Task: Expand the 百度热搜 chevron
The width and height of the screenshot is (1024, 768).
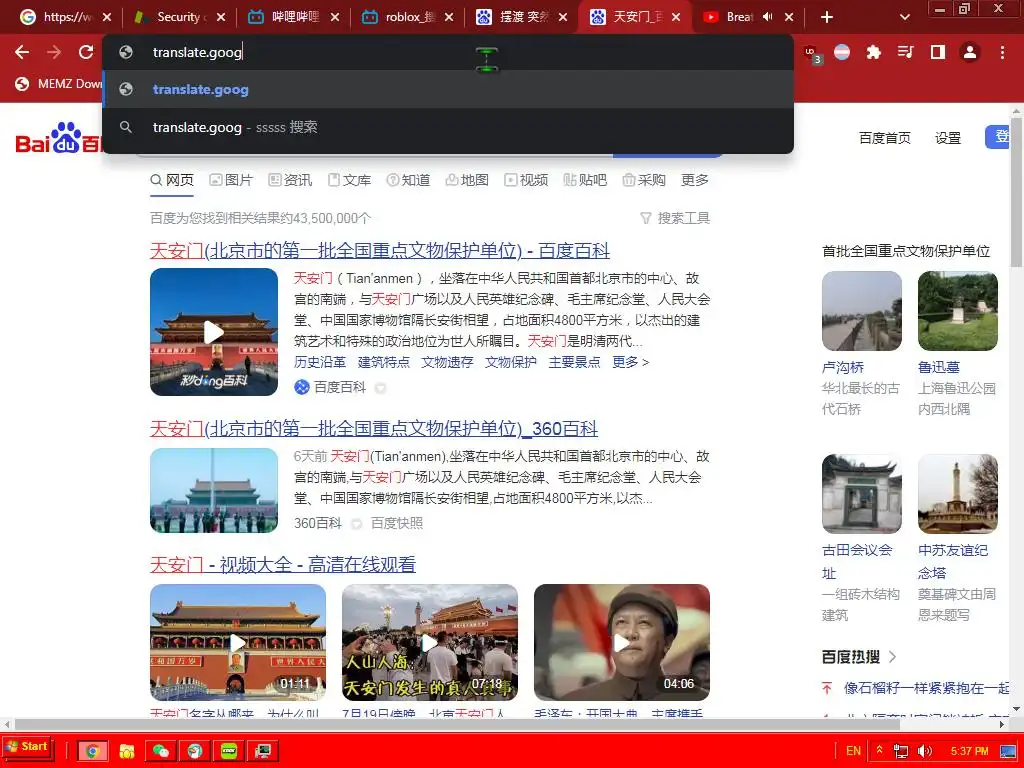Action: point(893,657)
